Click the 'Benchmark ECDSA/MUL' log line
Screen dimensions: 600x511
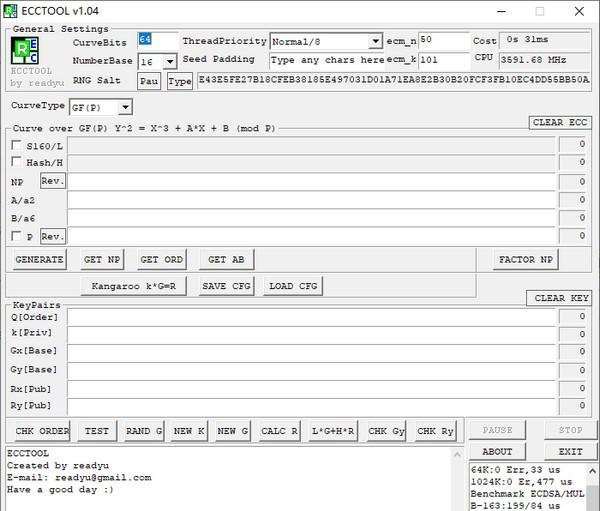(x=527, y=494)
